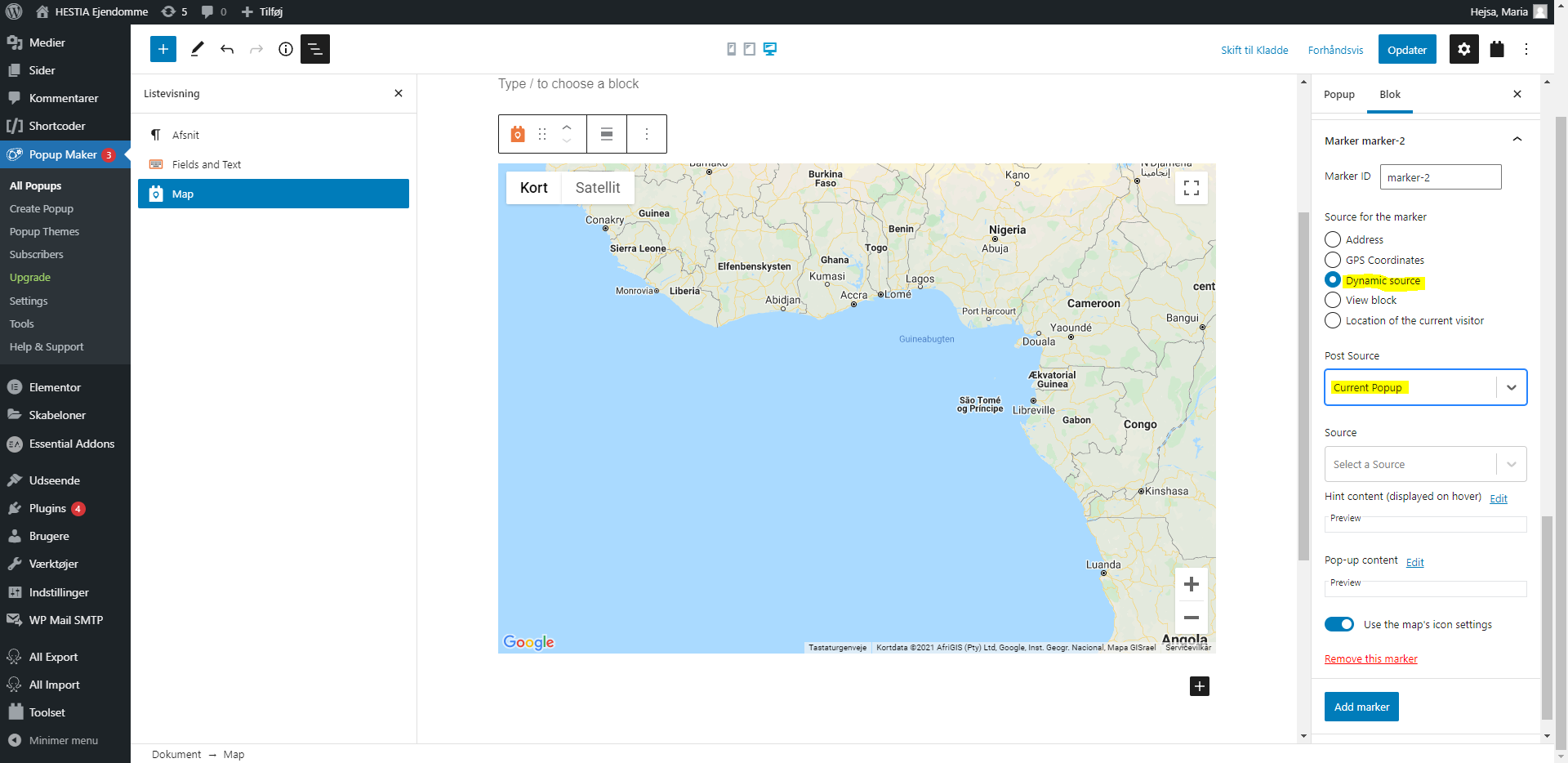
Task: Click the map fullscreen icon
Action: coord(1192,188)
